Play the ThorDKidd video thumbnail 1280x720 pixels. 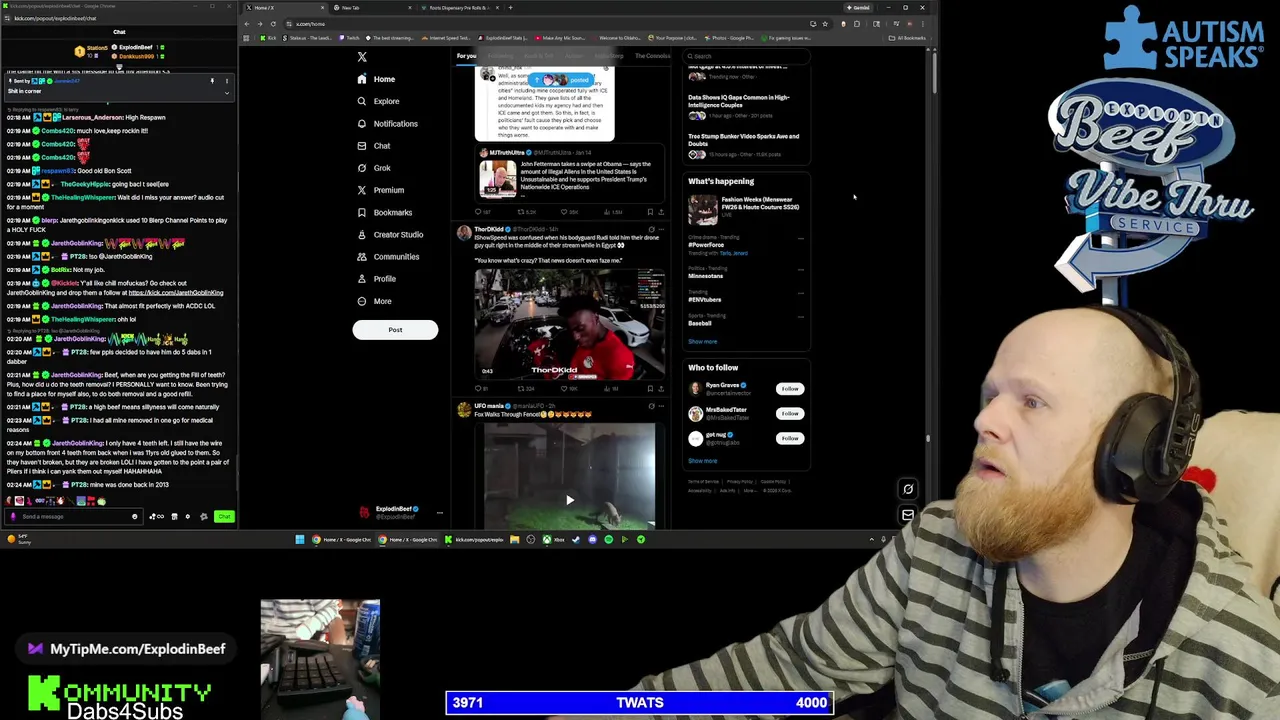tap(569, 324)
